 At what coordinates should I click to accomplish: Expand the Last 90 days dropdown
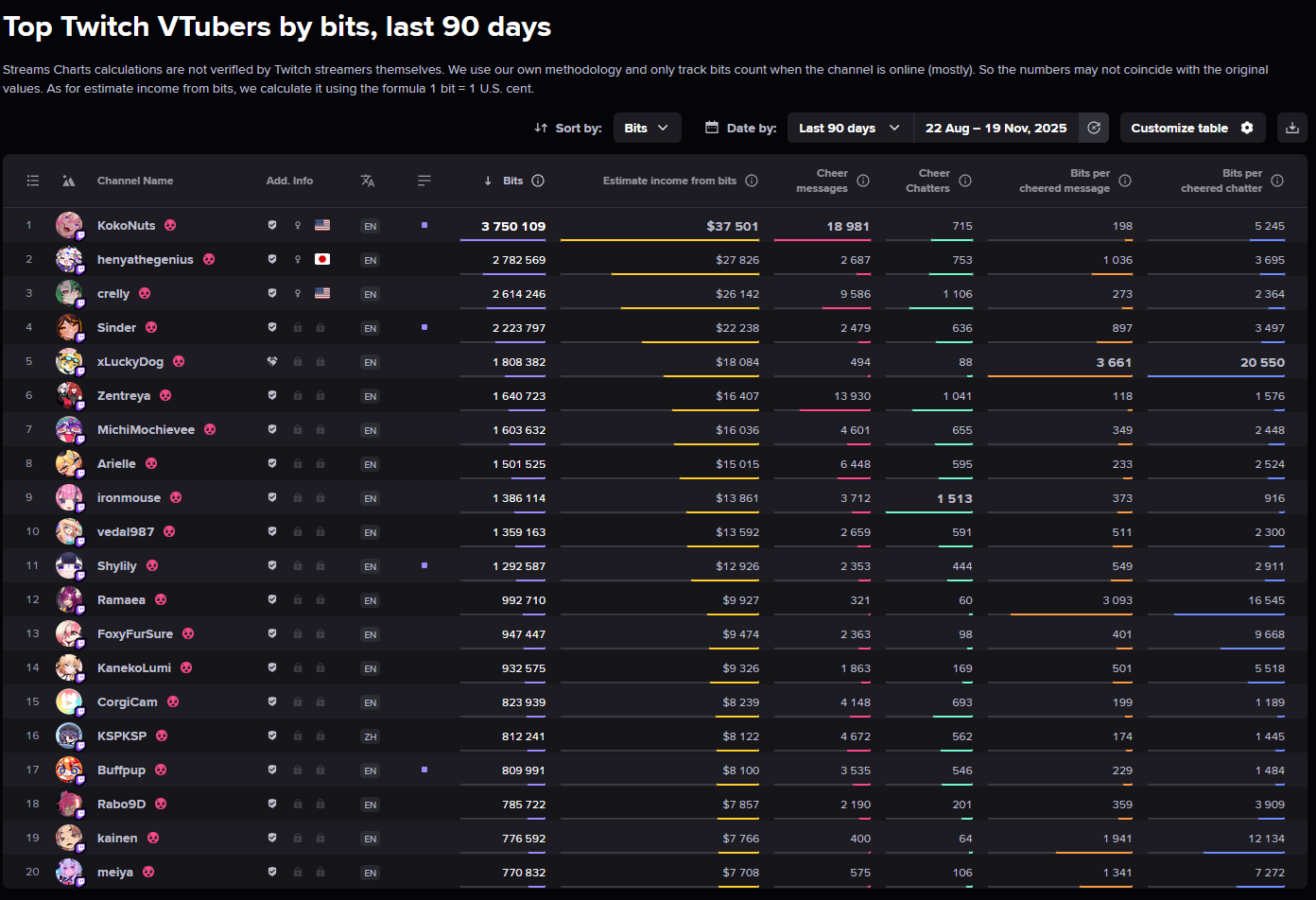(x=849, y=128)
